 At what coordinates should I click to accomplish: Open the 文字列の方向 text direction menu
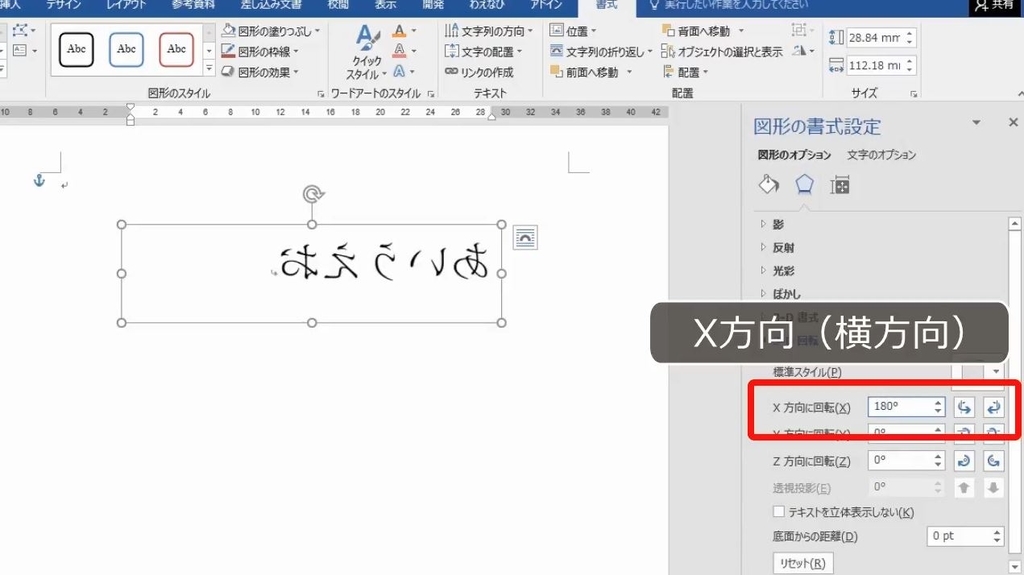pos(488,31)
